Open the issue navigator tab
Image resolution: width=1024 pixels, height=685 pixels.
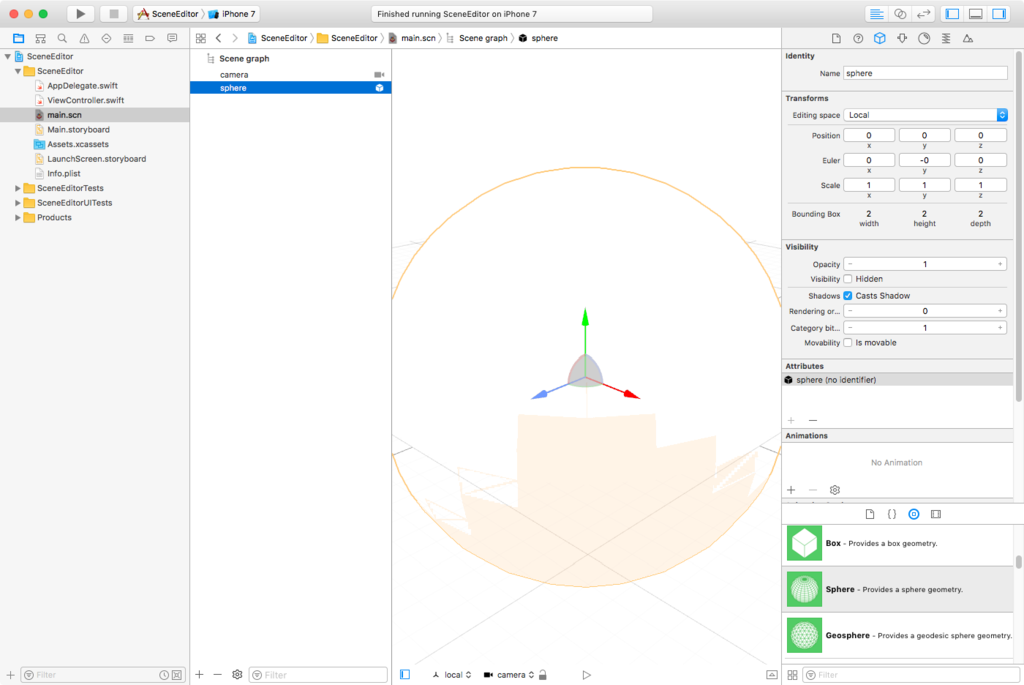click(84, 39)
